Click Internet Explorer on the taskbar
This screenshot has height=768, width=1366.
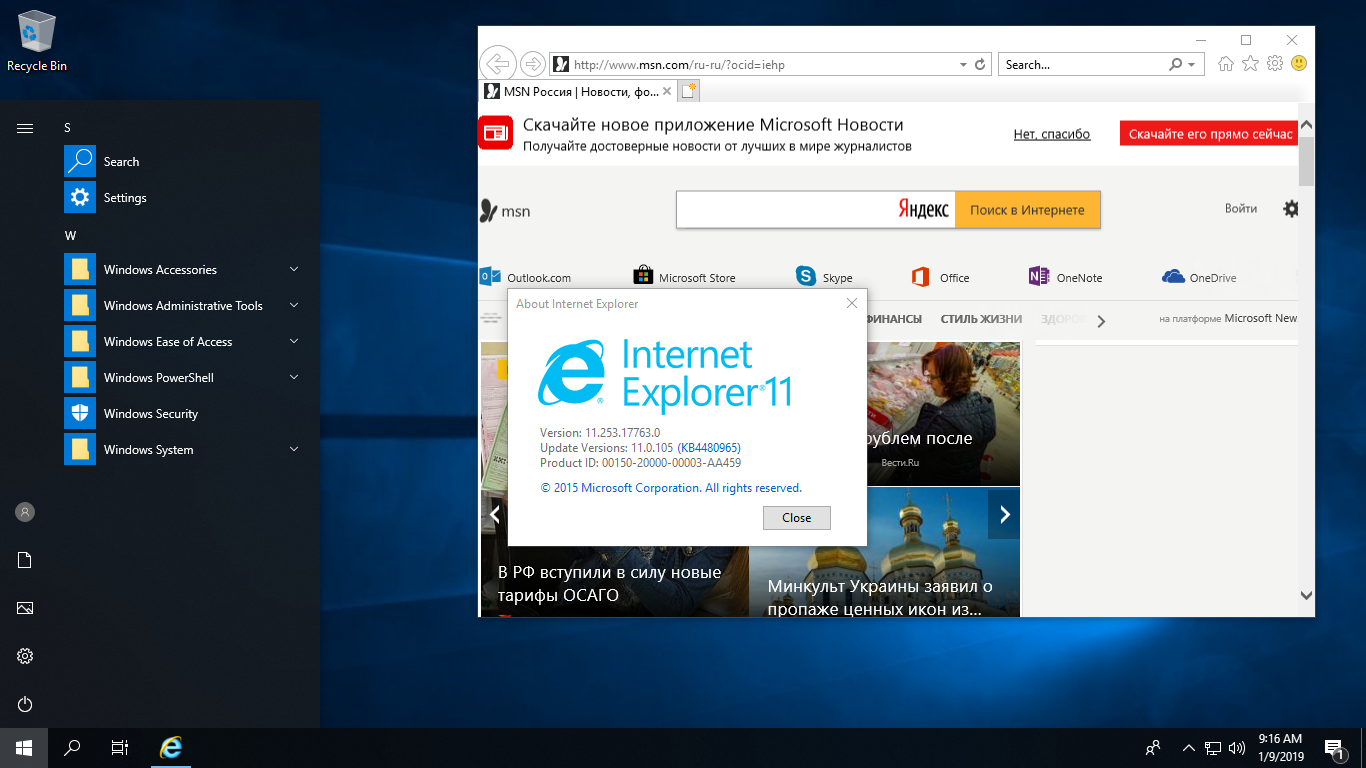[172, 747]
